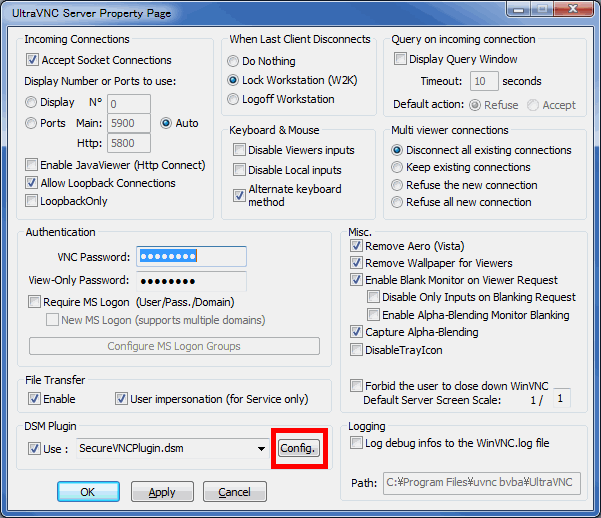Choose Logoff Workstation on last disconnect

tap(234, 99)
